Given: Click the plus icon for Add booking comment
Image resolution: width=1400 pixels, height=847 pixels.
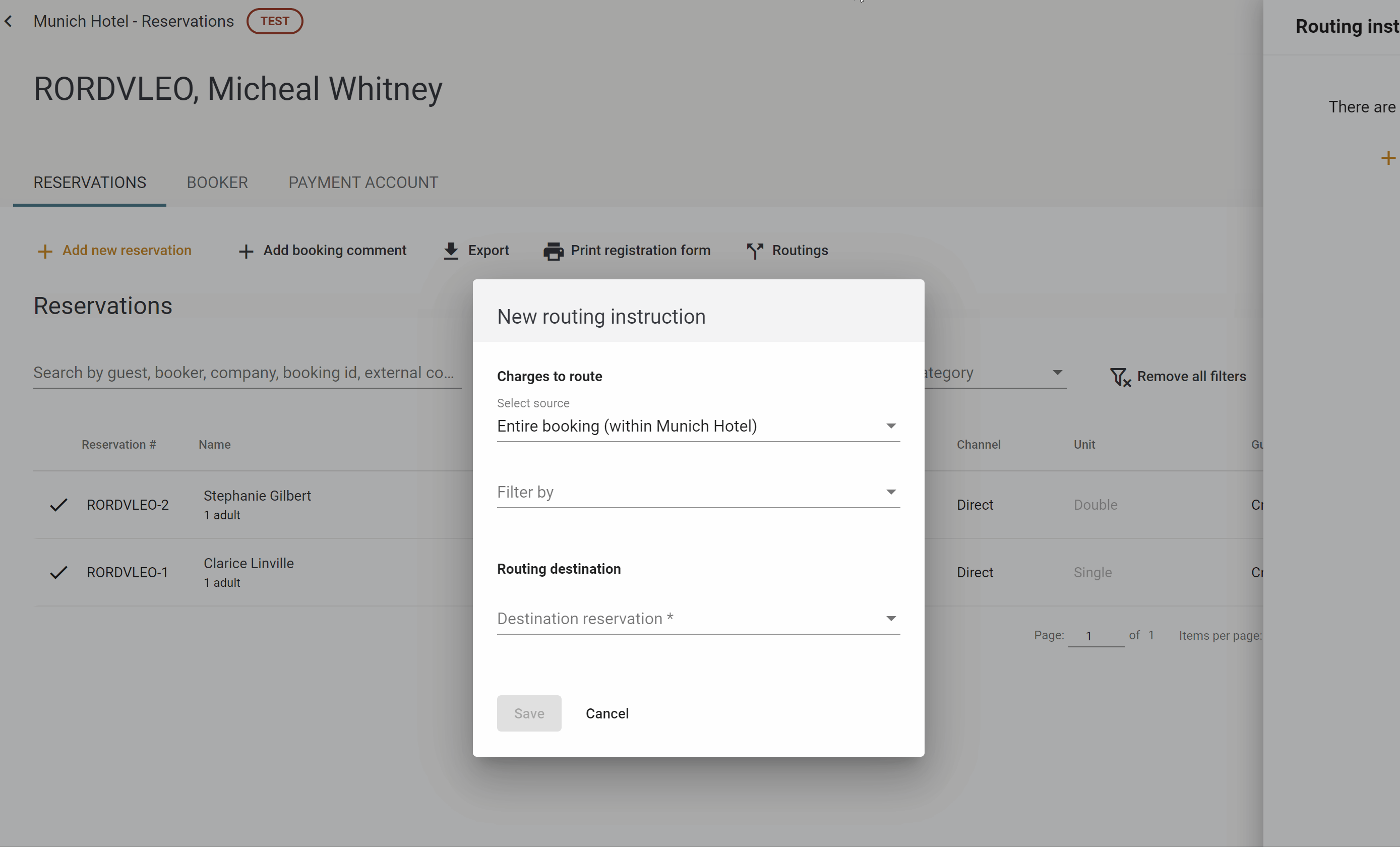Looking at the screenshot, I should click(246, 251).
